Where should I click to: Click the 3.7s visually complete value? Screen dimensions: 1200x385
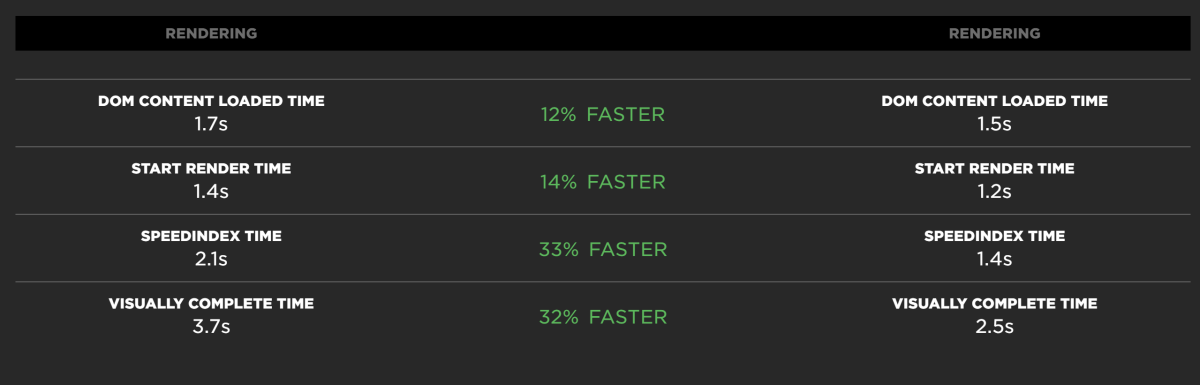211,327
